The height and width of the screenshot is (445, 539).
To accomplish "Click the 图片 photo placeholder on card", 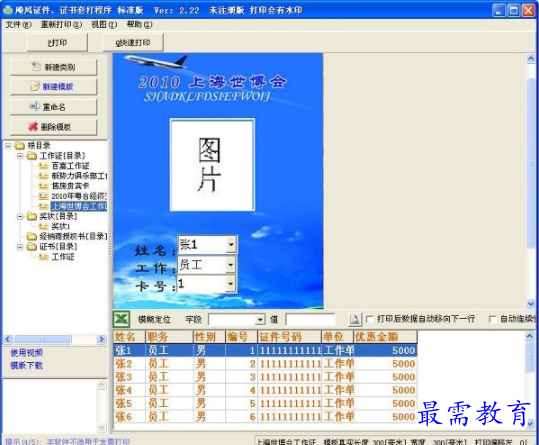I will pos(212,165).
